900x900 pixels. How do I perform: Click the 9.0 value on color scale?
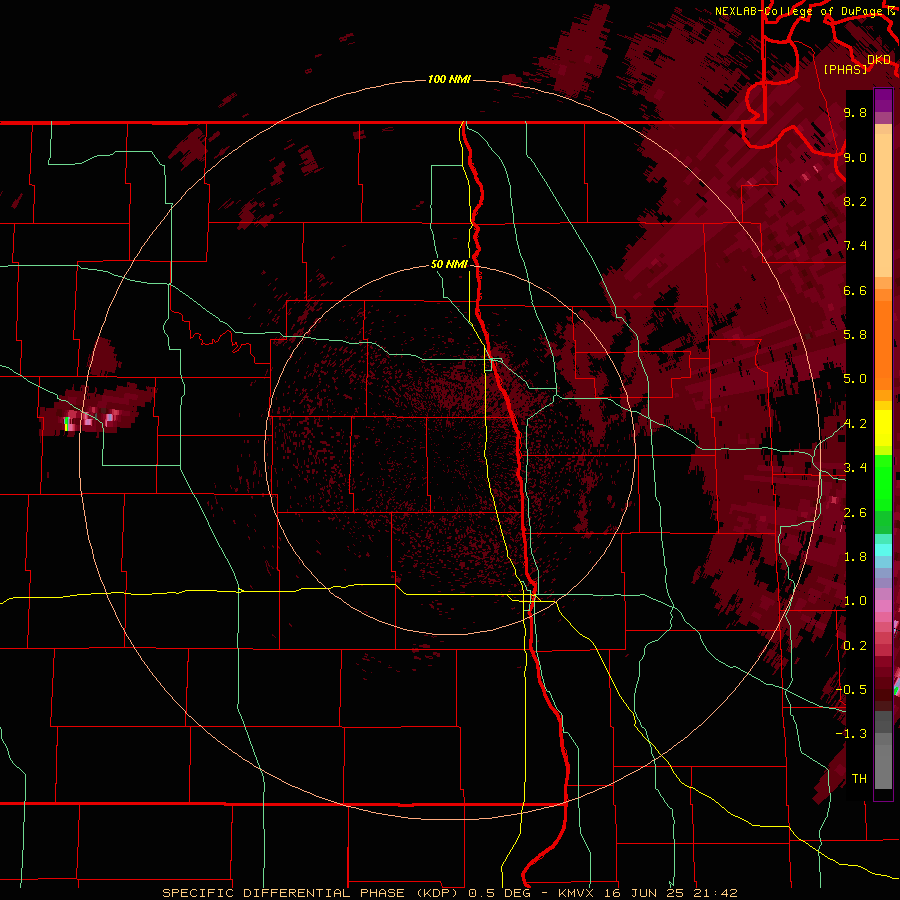[855, 157]
